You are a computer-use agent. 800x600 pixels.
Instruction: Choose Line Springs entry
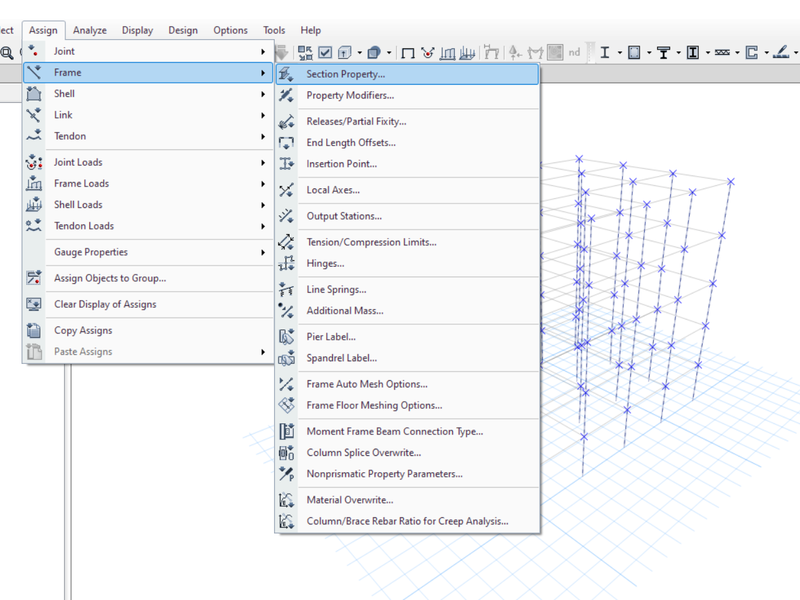pyautogui.click(x=407, y=290)
